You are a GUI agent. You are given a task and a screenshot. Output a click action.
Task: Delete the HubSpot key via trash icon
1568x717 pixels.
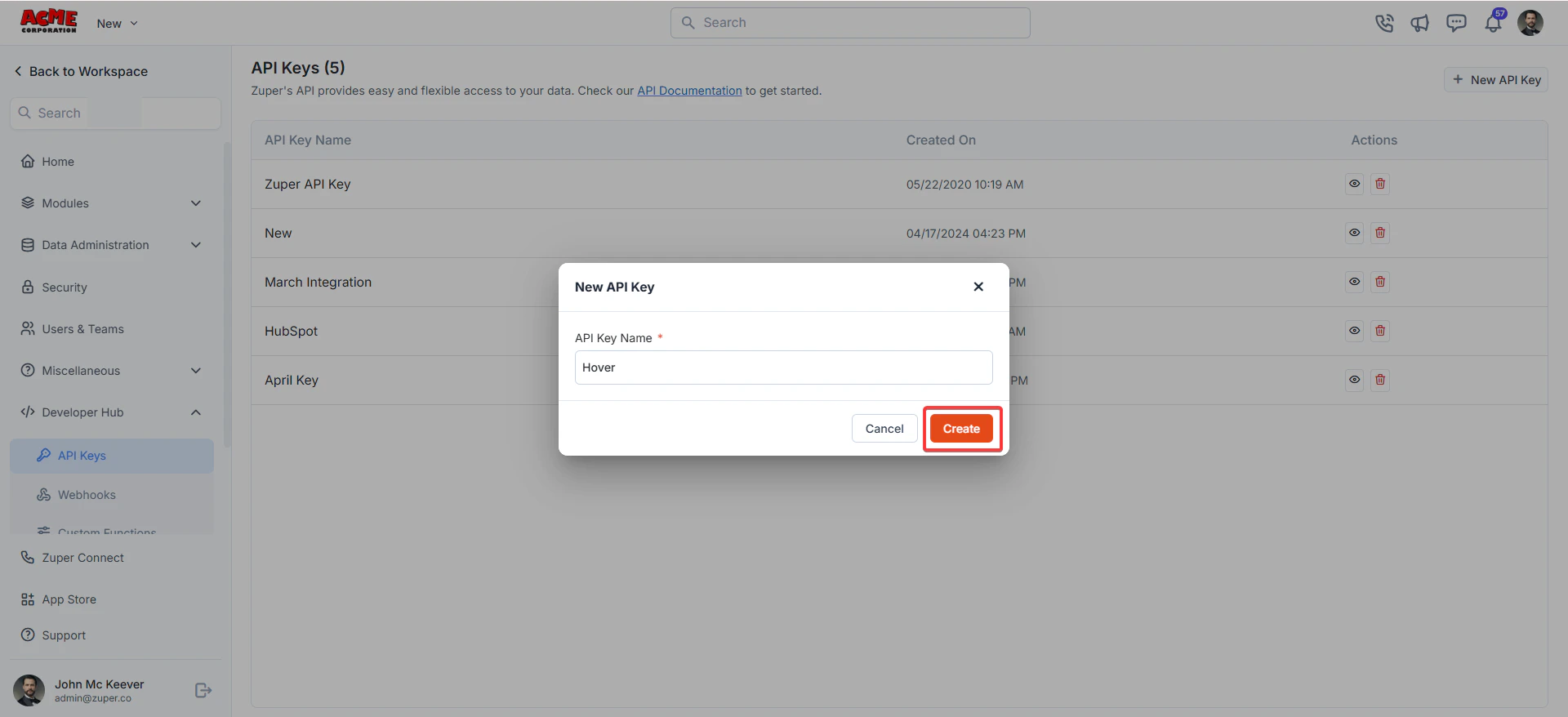pyautogui.click(x=1380, y=331)
